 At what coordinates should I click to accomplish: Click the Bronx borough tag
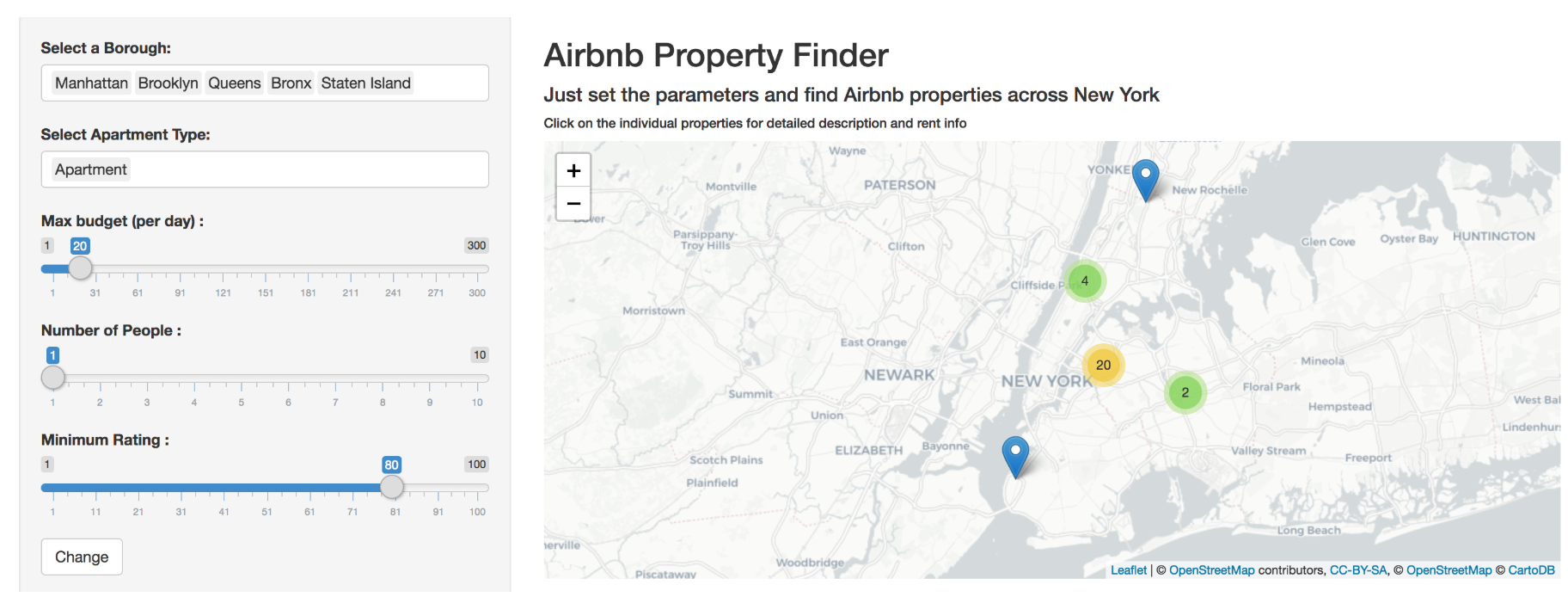[x=291, y=83]
